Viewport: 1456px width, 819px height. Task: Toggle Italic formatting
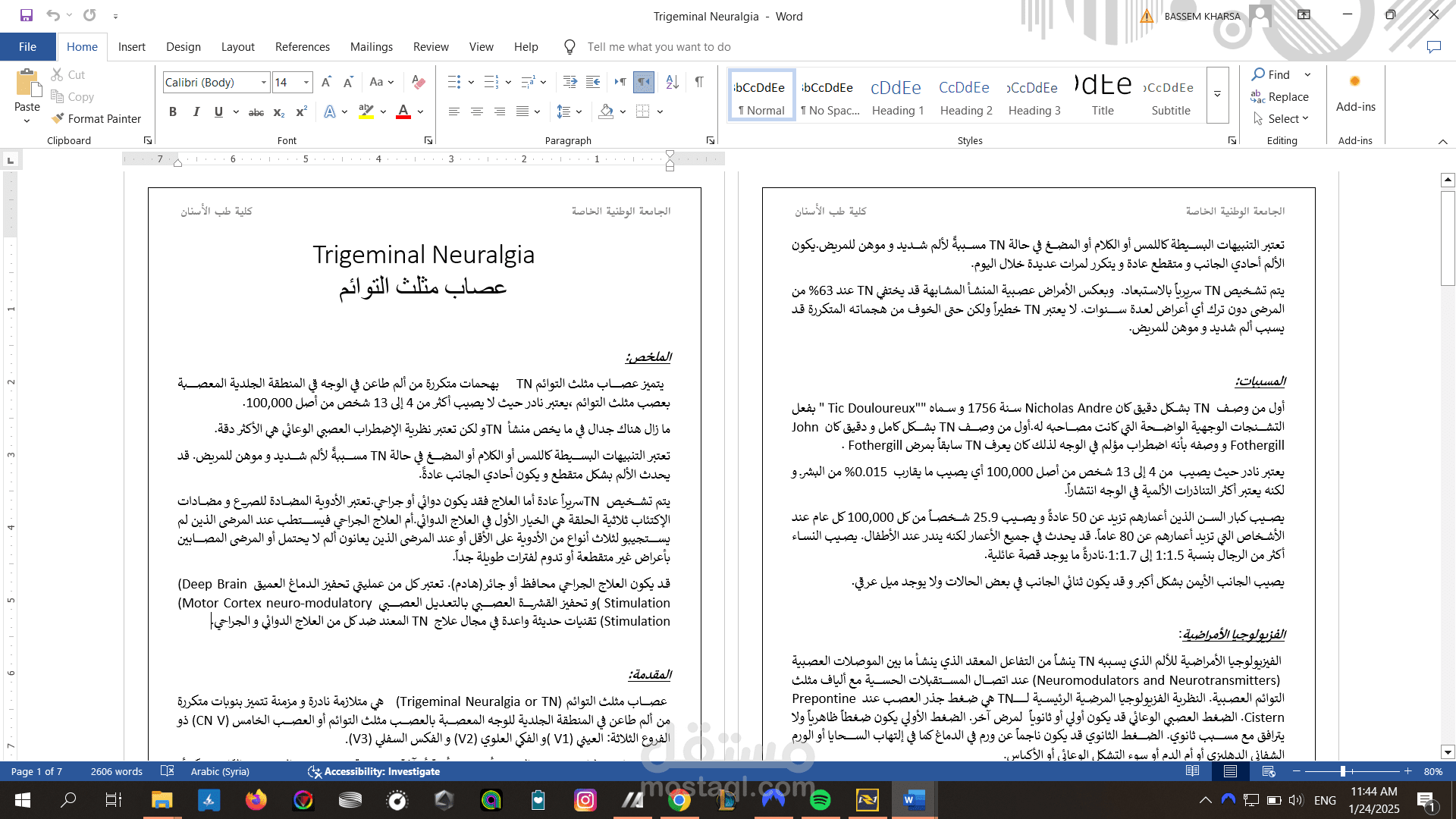pyautogui.click(x=196, y=112)
